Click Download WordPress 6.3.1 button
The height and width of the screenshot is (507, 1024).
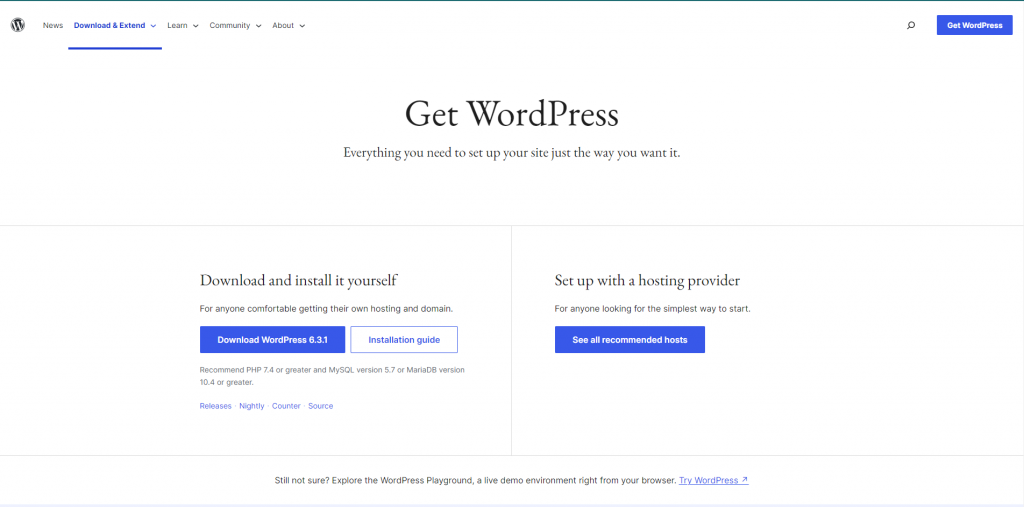point(272,340)
